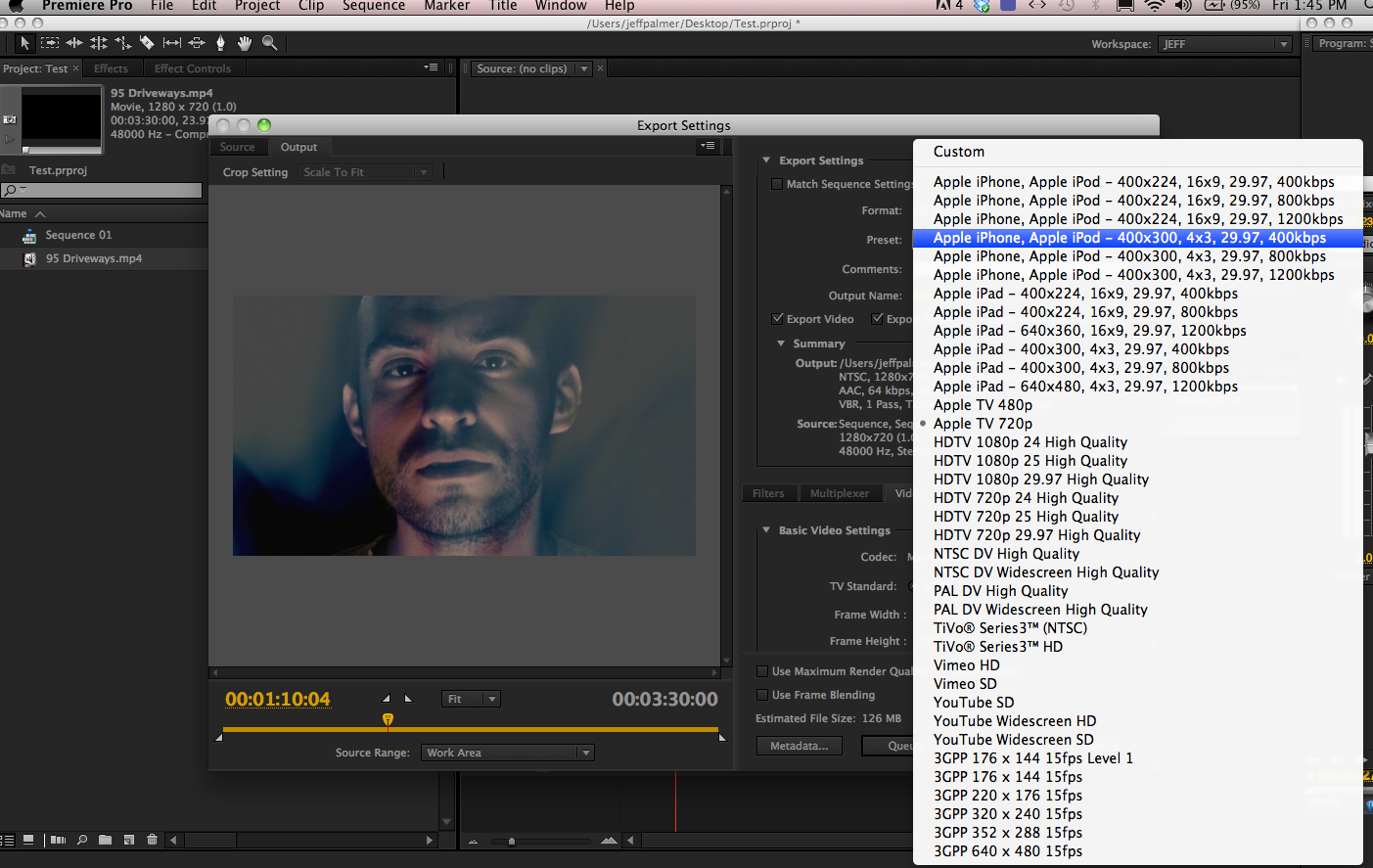Toggle the Export Audio checkbox
1373x868 pixels.
coord(878,319)
